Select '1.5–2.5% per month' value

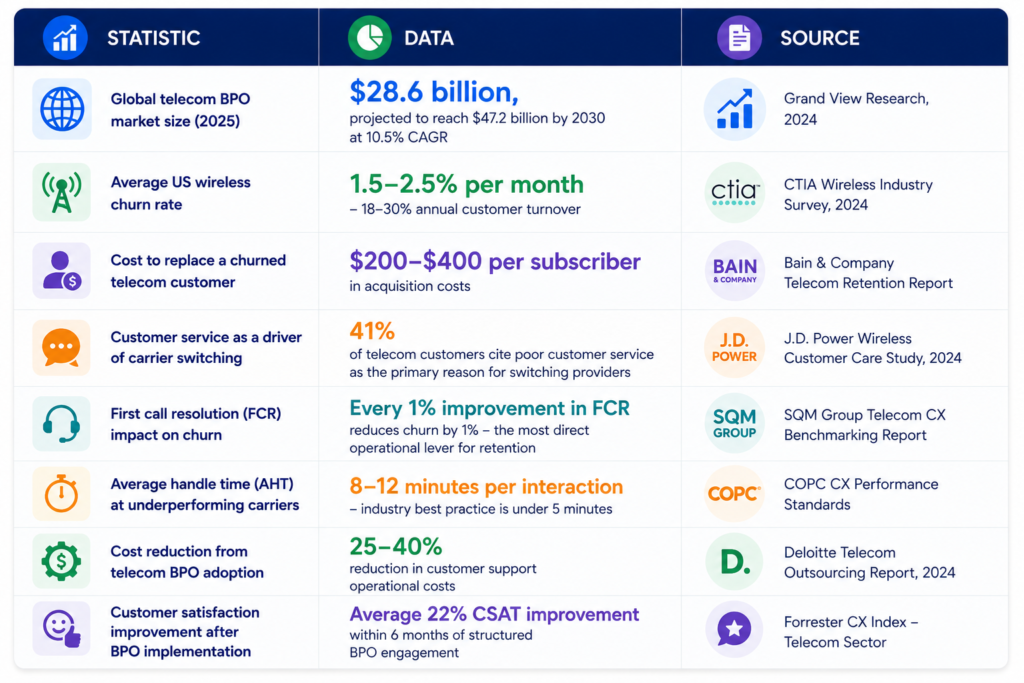[x=466, y=184]
